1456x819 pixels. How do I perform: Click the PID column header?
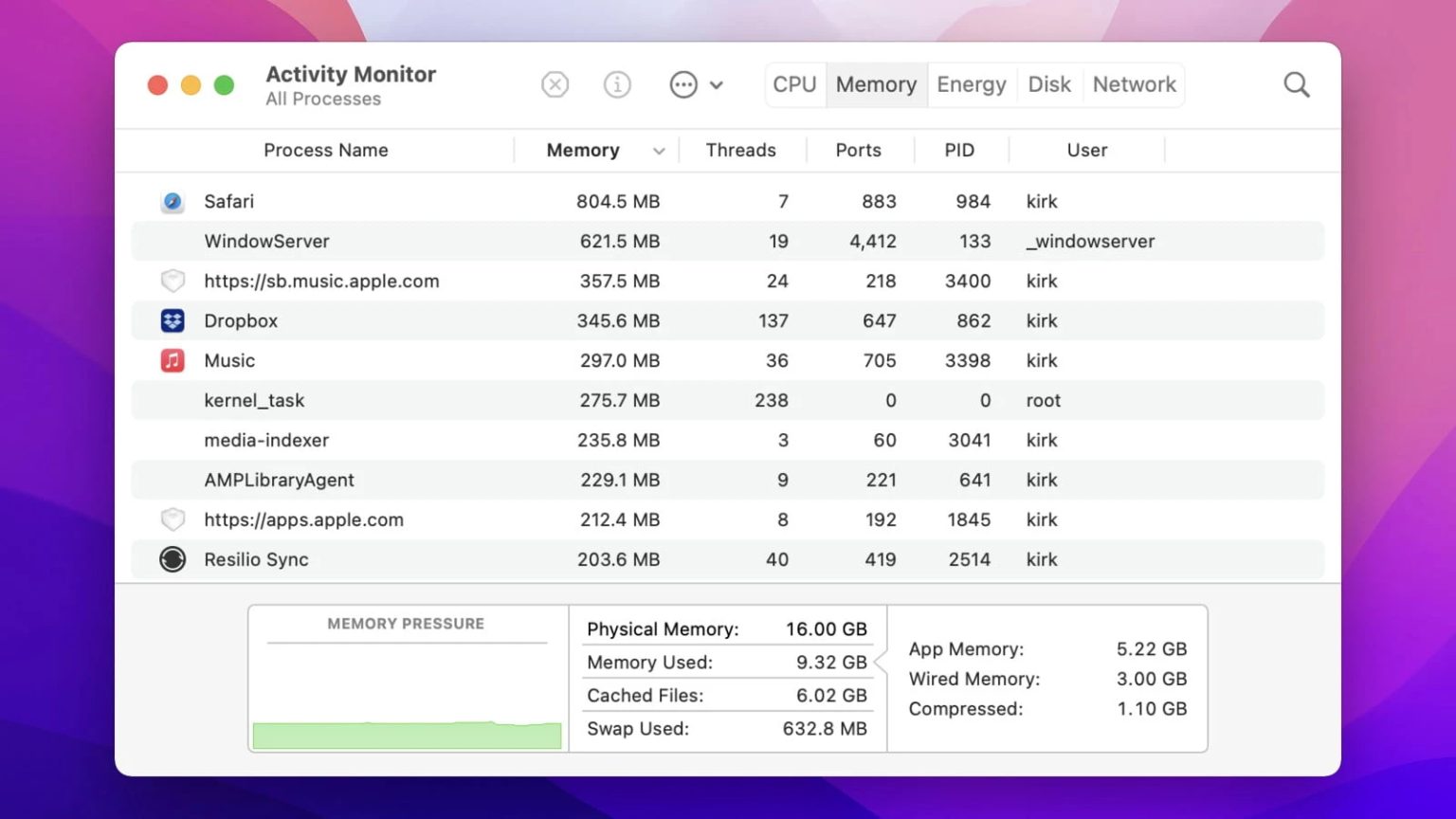pyautogui.click(x=959, y=150)
